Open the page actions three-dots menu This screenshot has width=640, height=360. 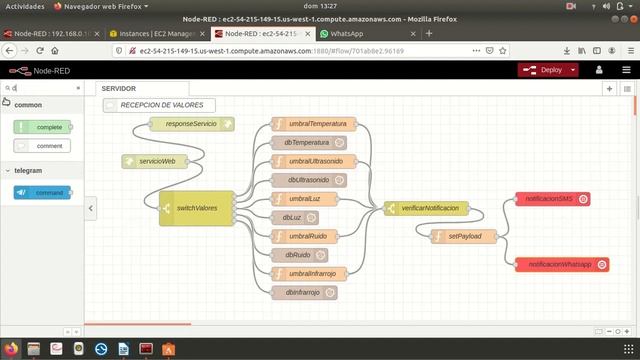pos(476,51)
